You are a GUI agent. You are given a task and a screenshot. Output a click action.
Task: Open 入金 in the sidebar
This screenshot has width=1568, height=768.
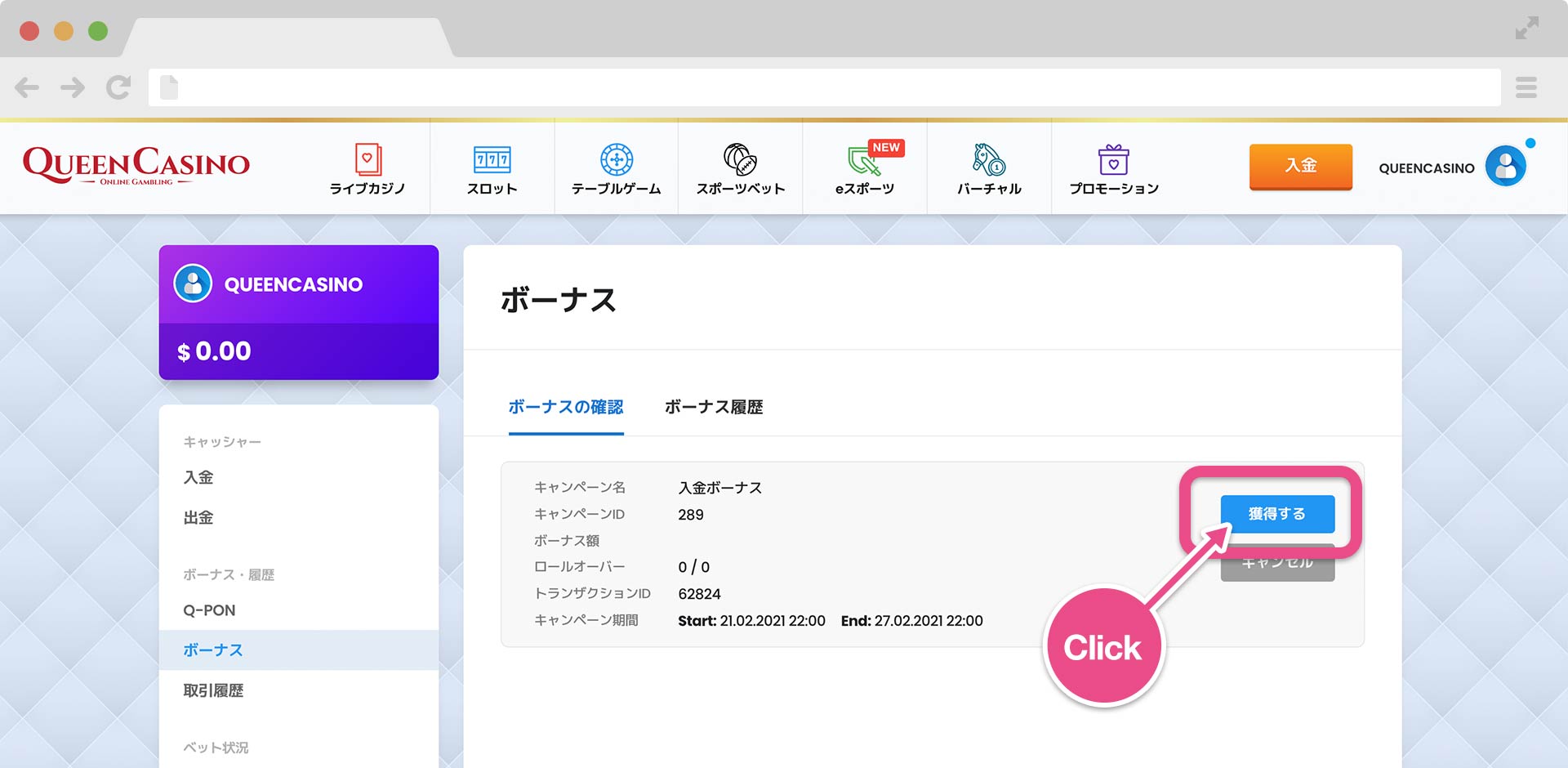[198, 477]
